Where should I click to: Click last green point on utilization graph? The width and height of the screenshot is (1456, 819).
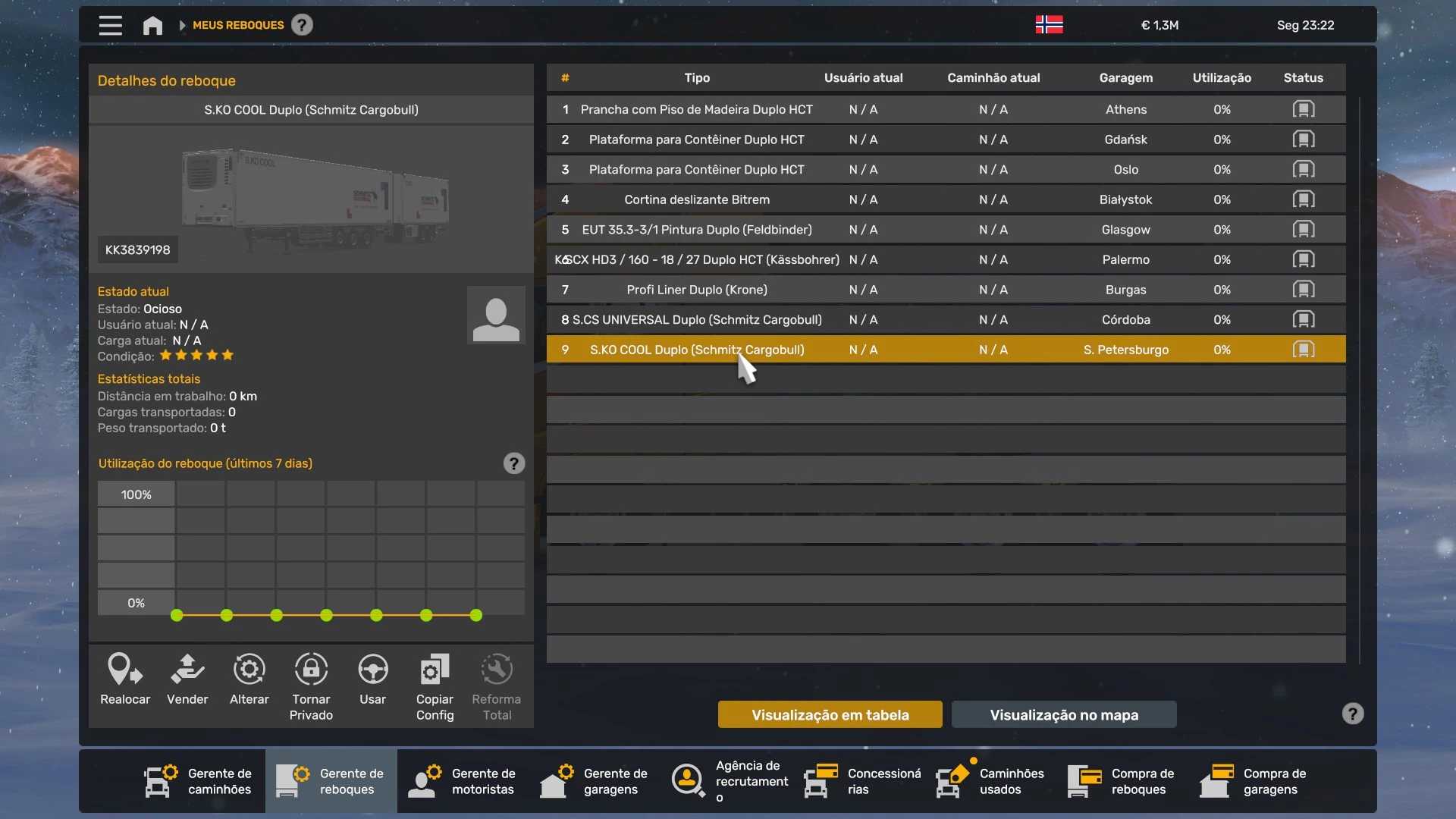(x=476, y=616)
